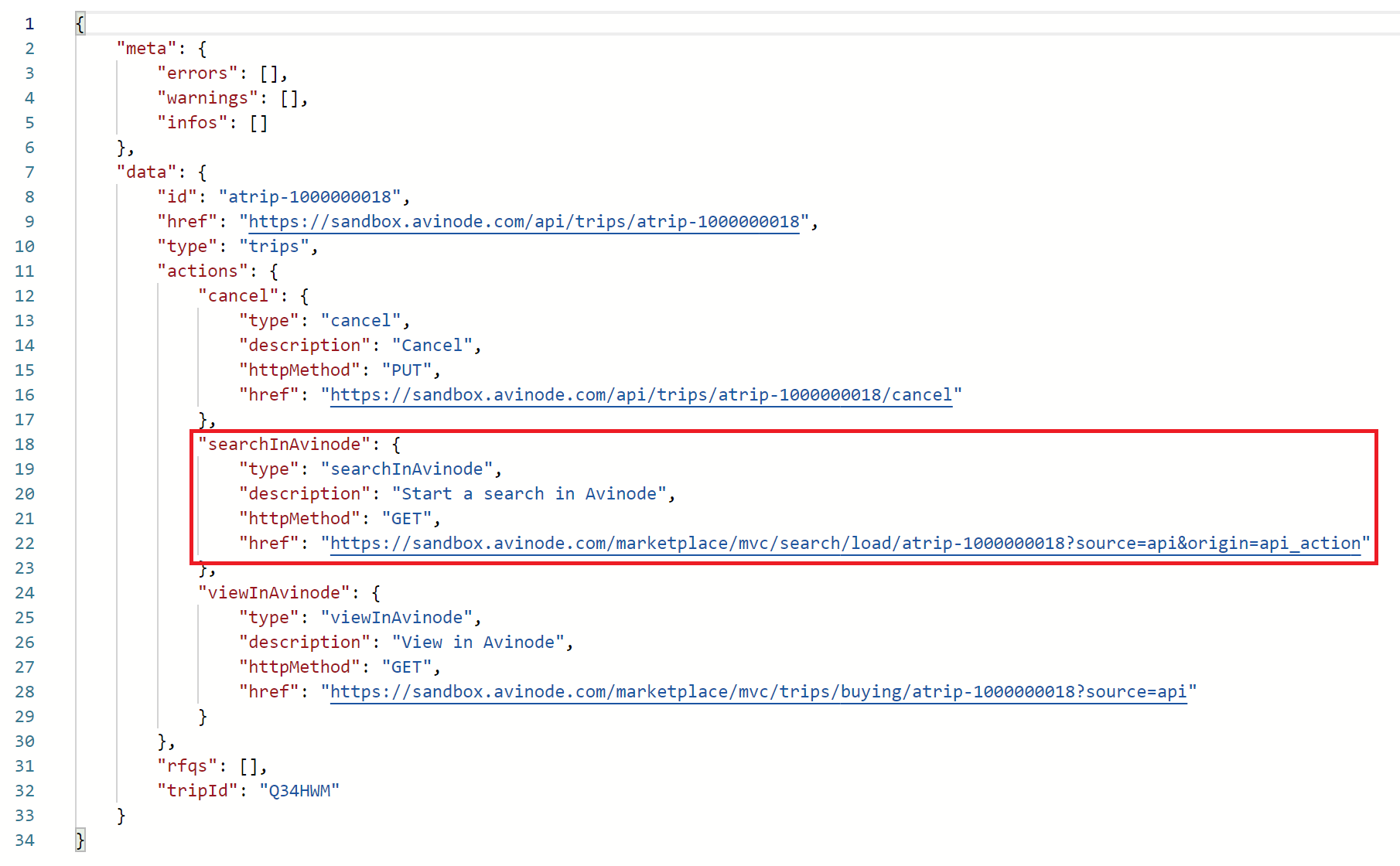Click the "id" key on line 8
Screen dimensions: 1400x866
coord(177,197)
